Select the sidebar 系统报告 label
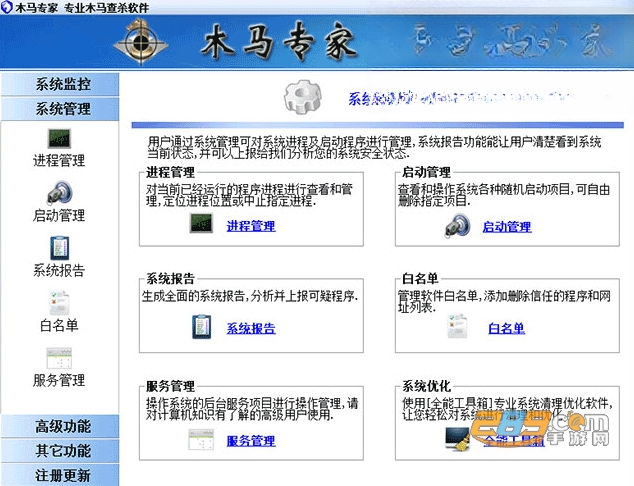Image resolution: width=634 pixels, height=486 pixels. [59, 270]
